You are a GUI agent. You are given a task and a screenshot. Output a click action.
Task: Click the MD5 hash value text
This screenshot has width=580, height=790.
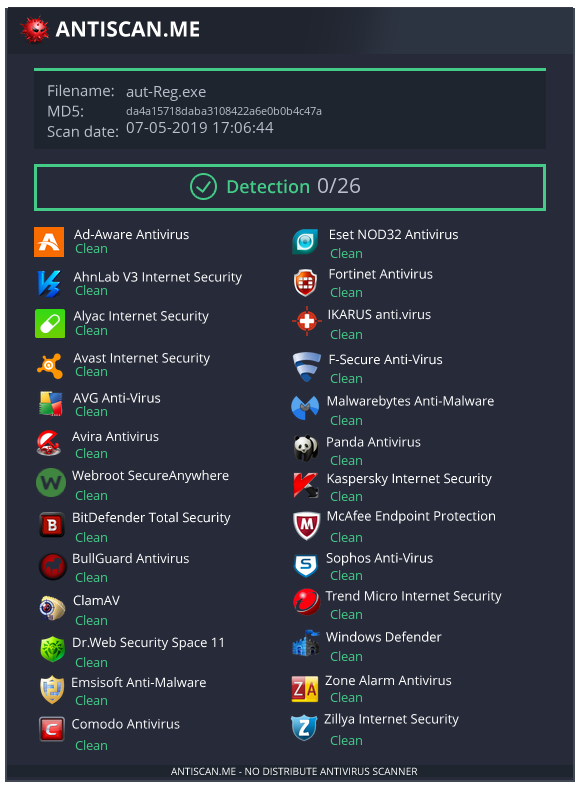coord(224,111)
